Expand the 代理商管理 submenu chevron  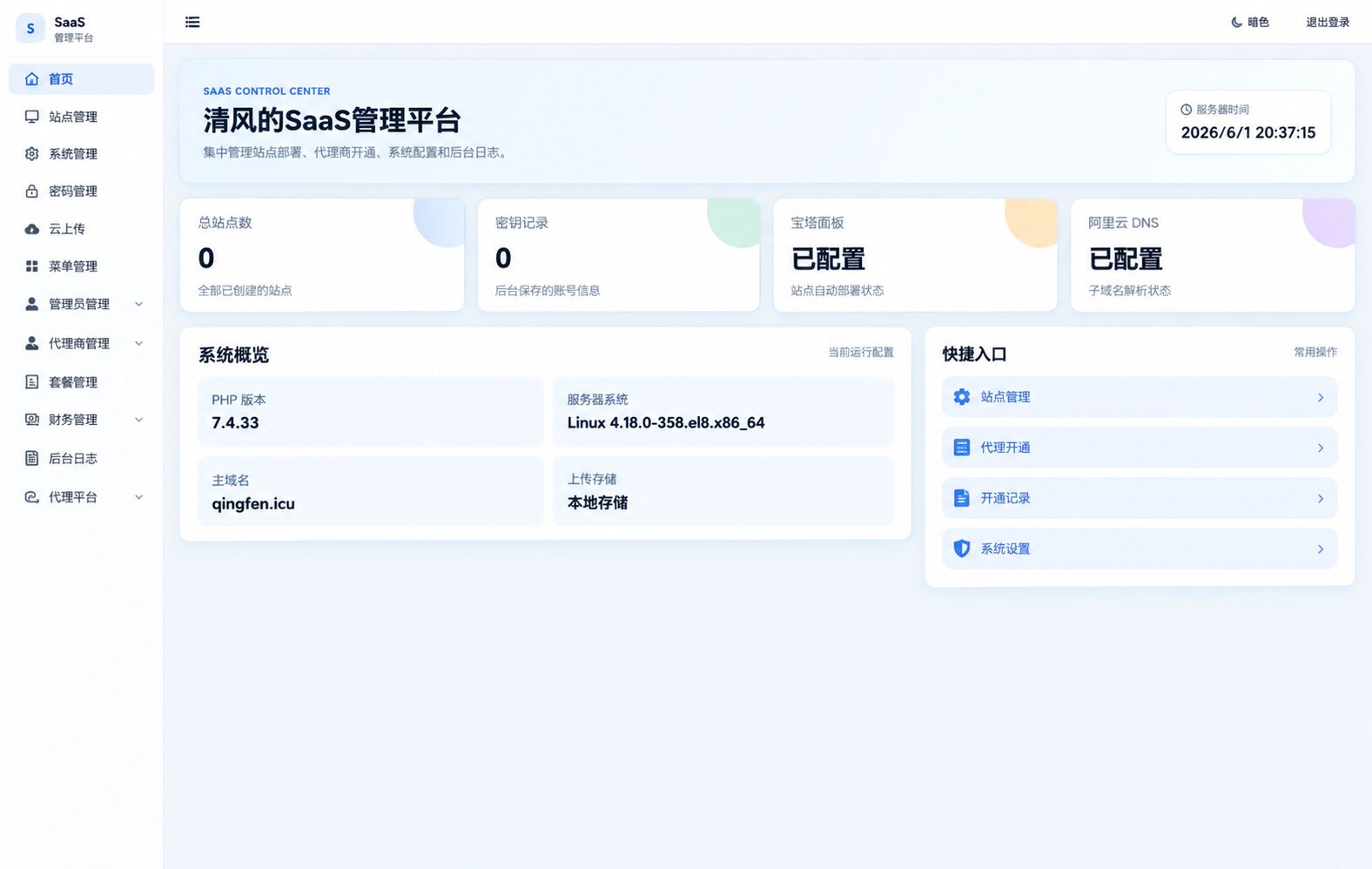138,343
